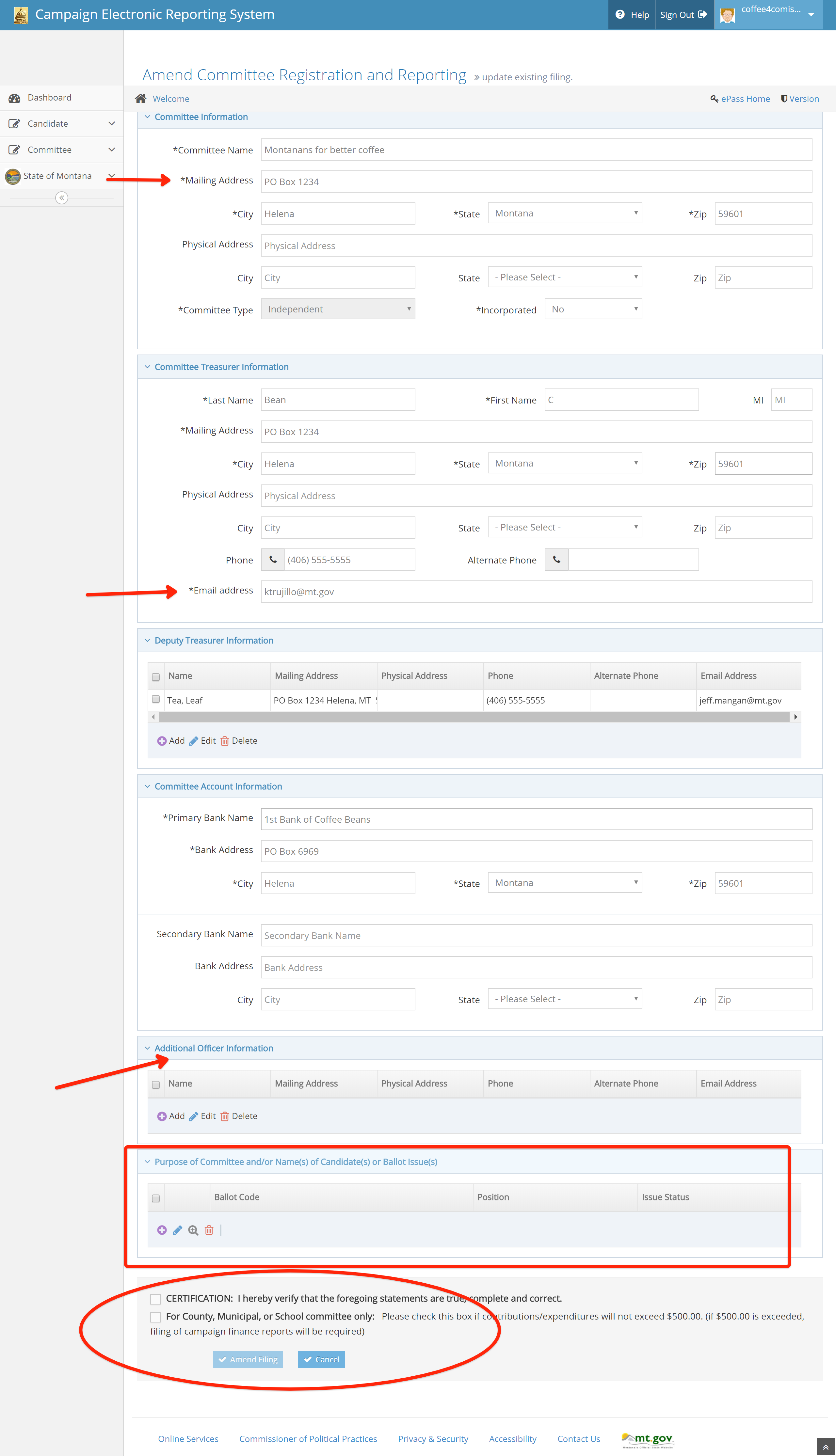The image size is (836, 1456).
Task: Check the CERTIFICATION checkbox
Action: coord(155,1299)
